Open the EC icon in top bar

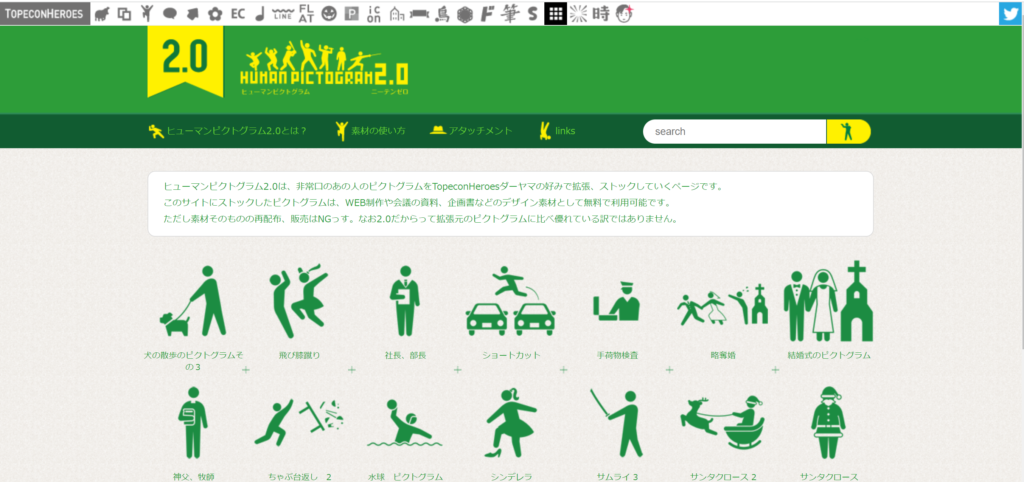pyautogui.click(x=238, y=13)
